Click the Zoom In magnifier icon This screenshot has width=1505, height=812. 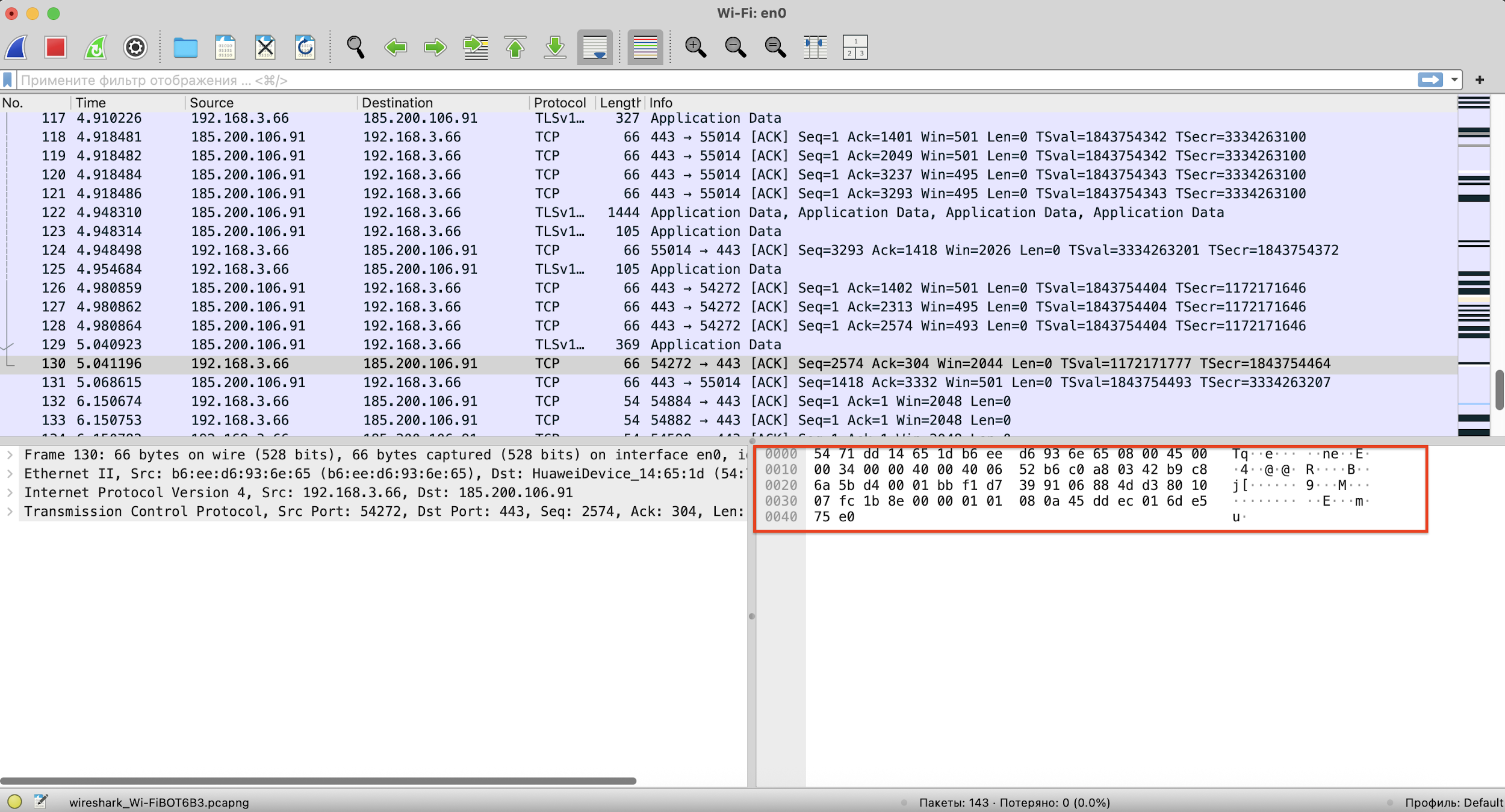(695, 47)
